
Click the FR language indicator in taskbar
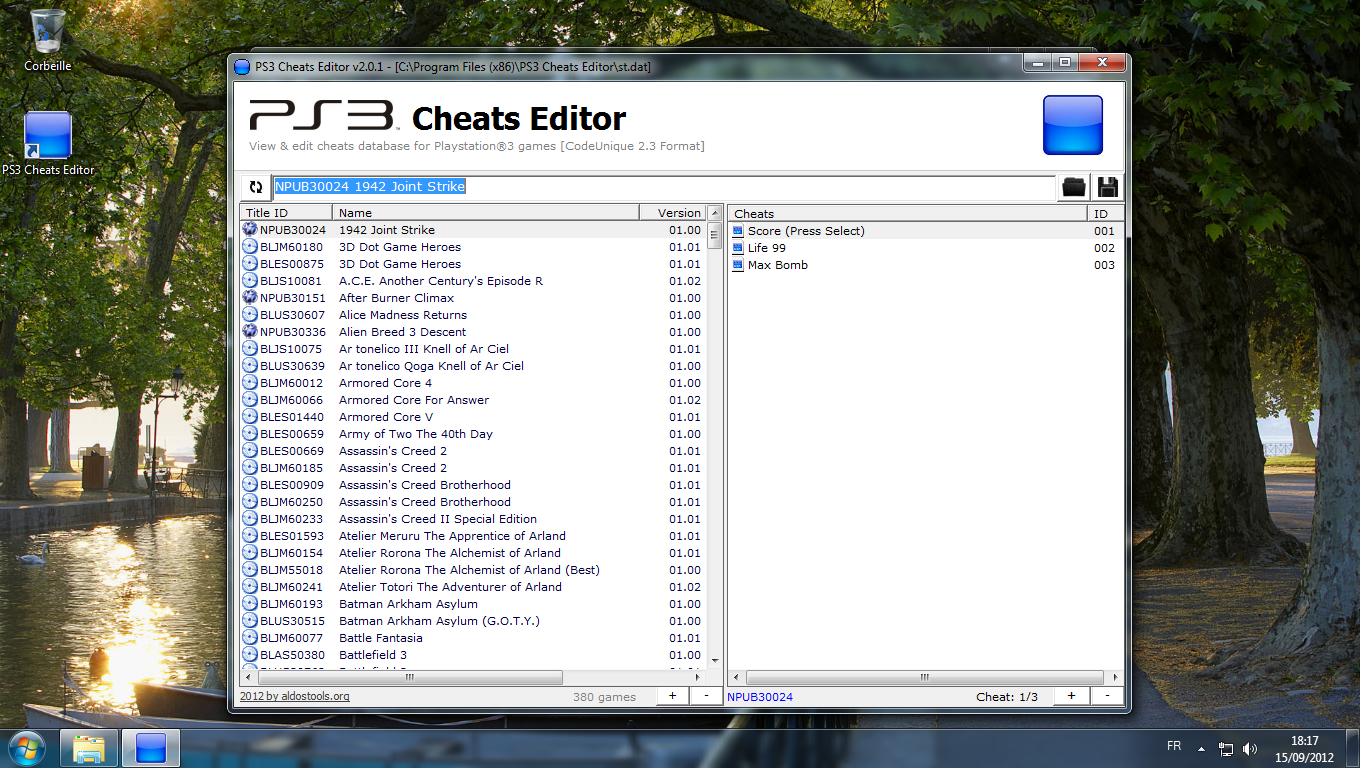tap(1174, 746)
